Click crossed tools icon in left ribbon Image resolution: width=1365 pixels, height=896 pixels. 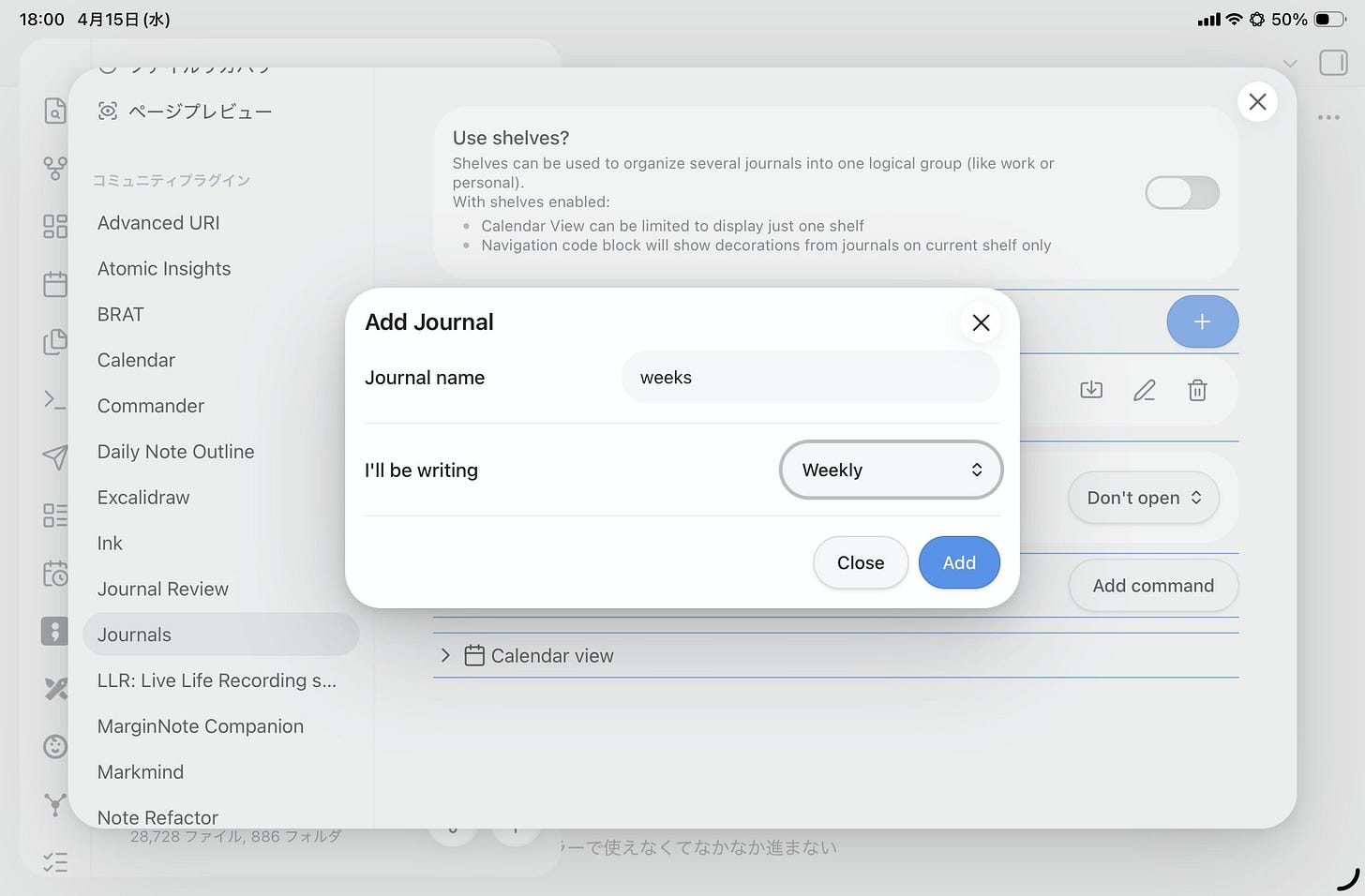click(x=55, y=689)
